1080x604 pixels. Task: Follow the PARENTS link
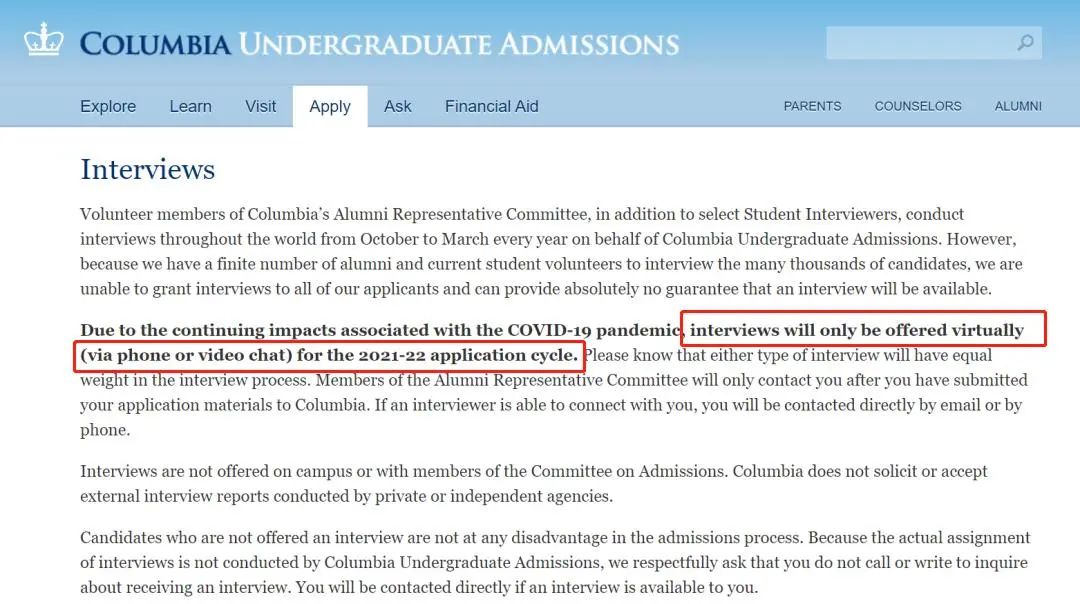coord(812,106)
